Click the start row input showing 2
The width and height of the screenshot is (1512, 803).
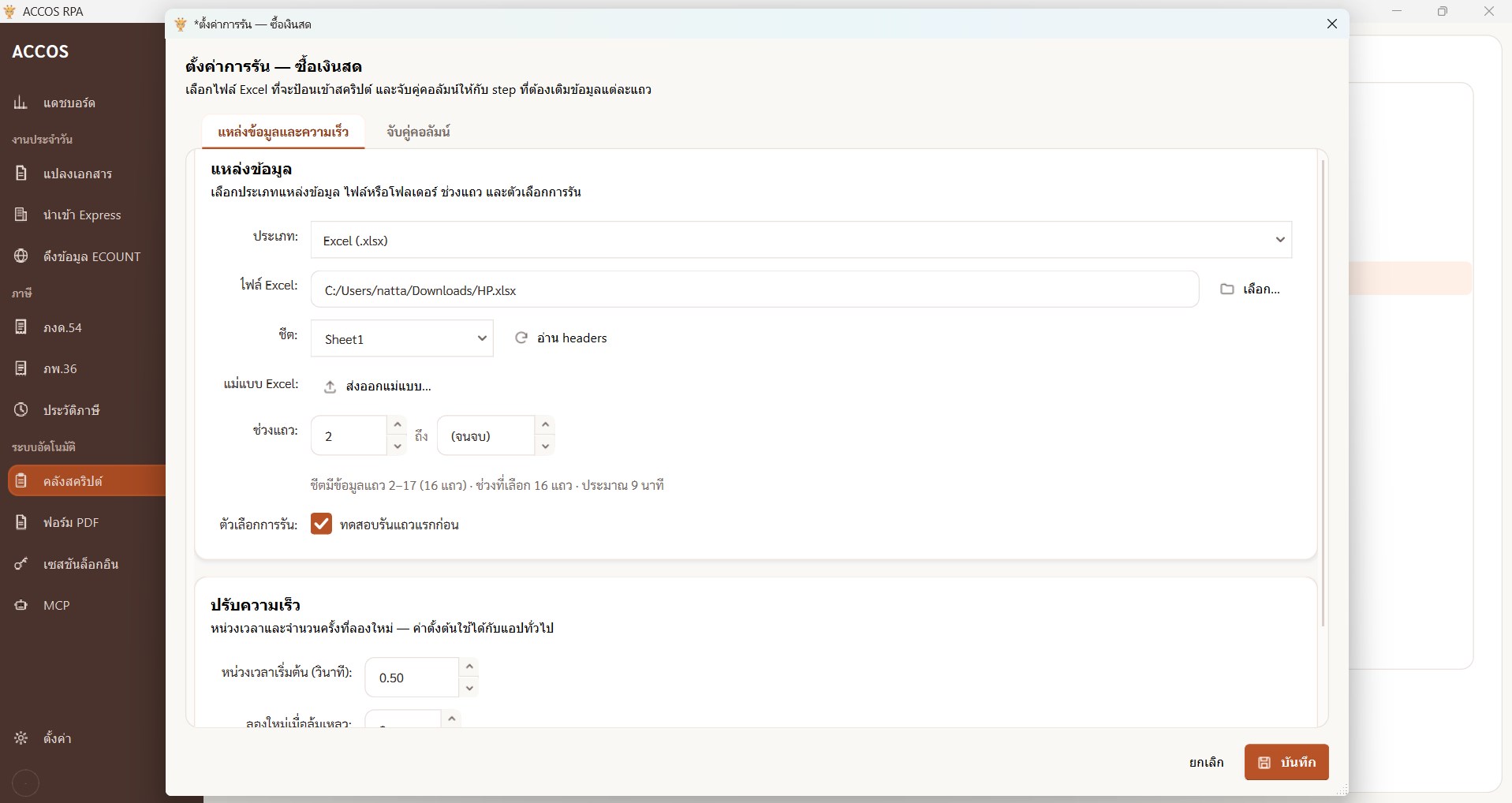coord(349,435)
